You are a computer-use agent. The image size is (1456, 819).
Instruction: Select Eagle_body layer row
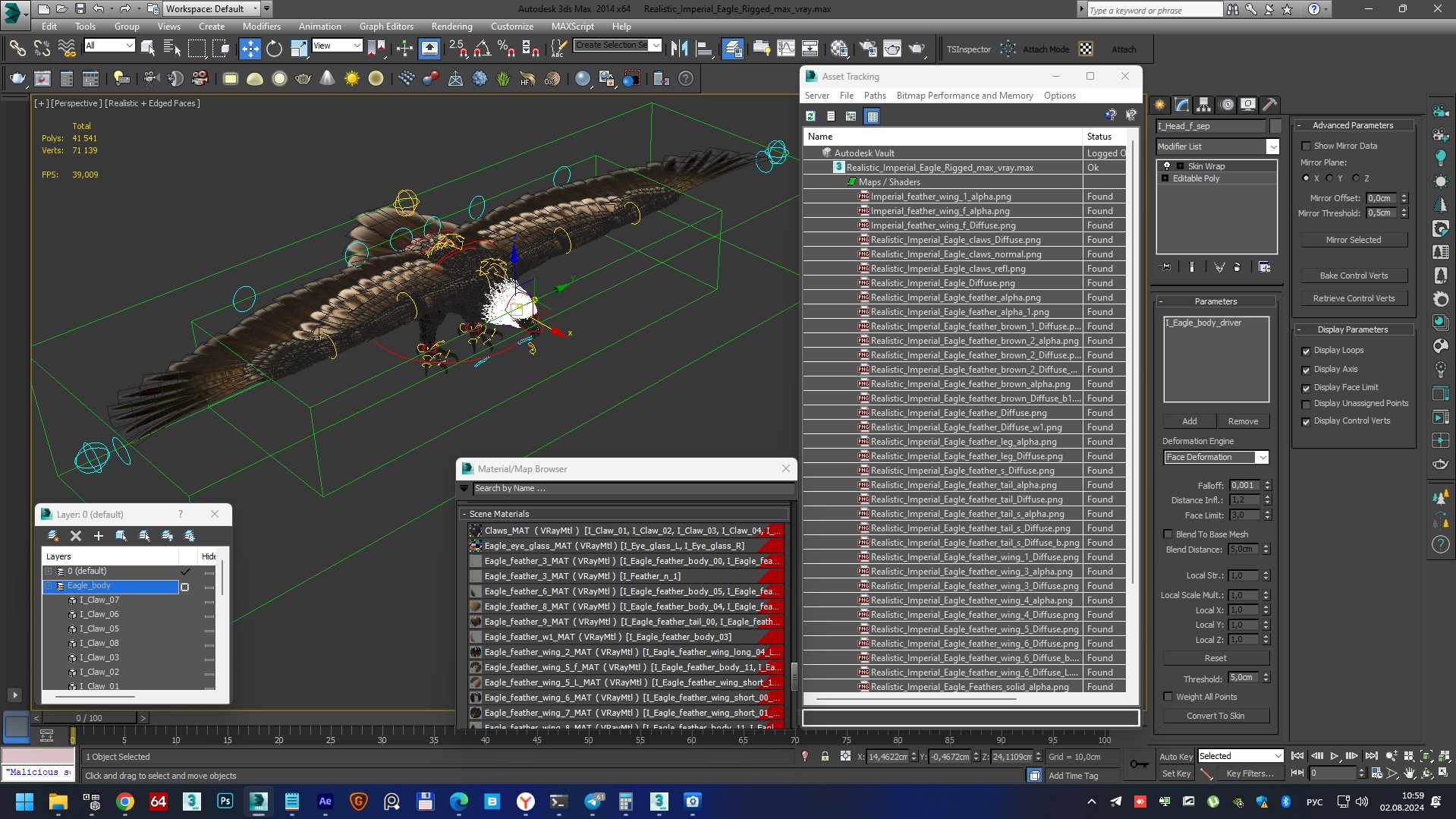111,586
